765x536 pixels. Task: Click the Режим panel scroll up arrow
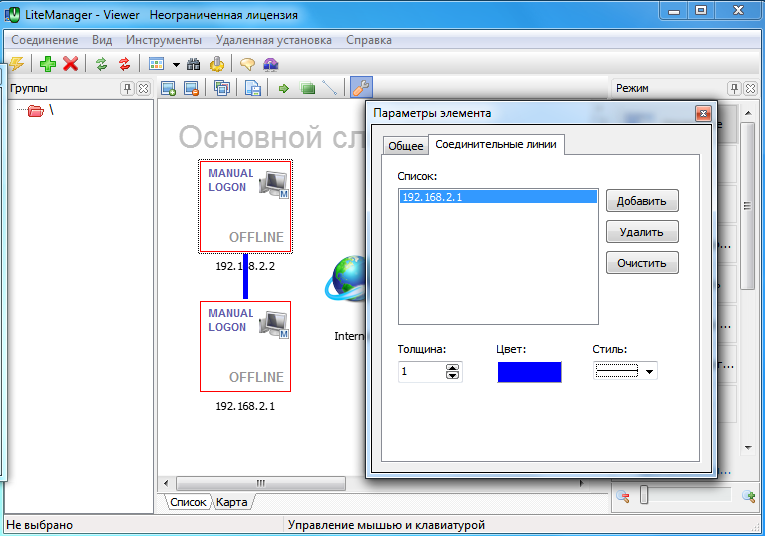pyautogui.click(x=748, y=114)
